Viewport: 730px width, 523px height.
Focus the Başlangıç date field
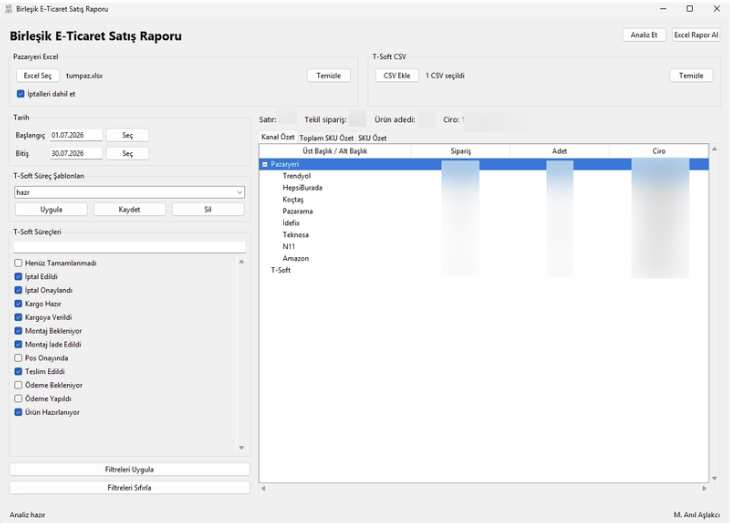pyautogui.click(x=76, y=135)
